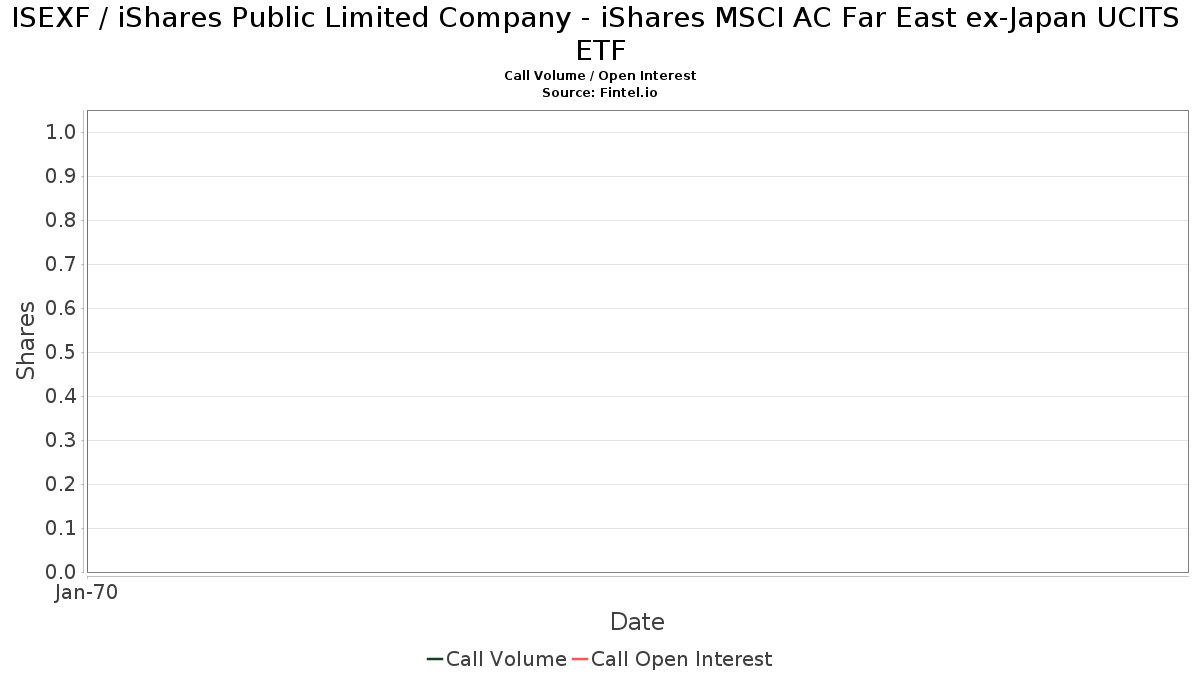Click the 0.4 y-axis tick label
This screenshot has width=1200, height=675.
(x=61, y=397)
